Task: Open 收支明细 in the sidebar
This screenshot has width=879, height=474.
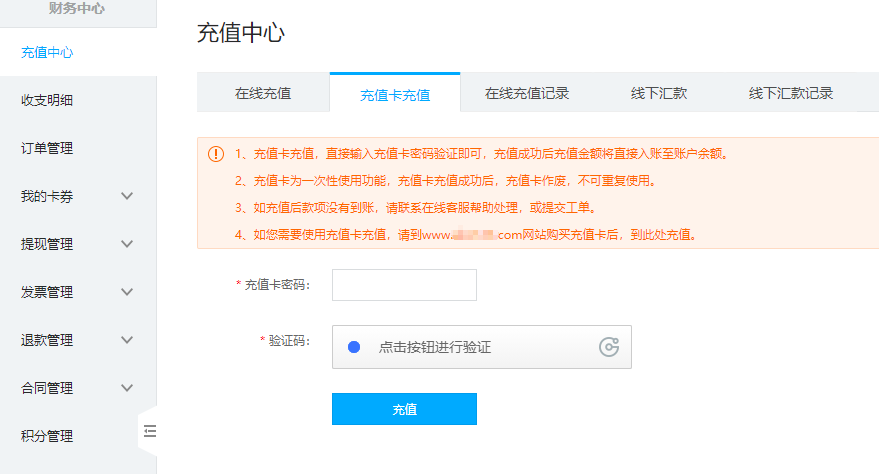Action: point(47,100)
